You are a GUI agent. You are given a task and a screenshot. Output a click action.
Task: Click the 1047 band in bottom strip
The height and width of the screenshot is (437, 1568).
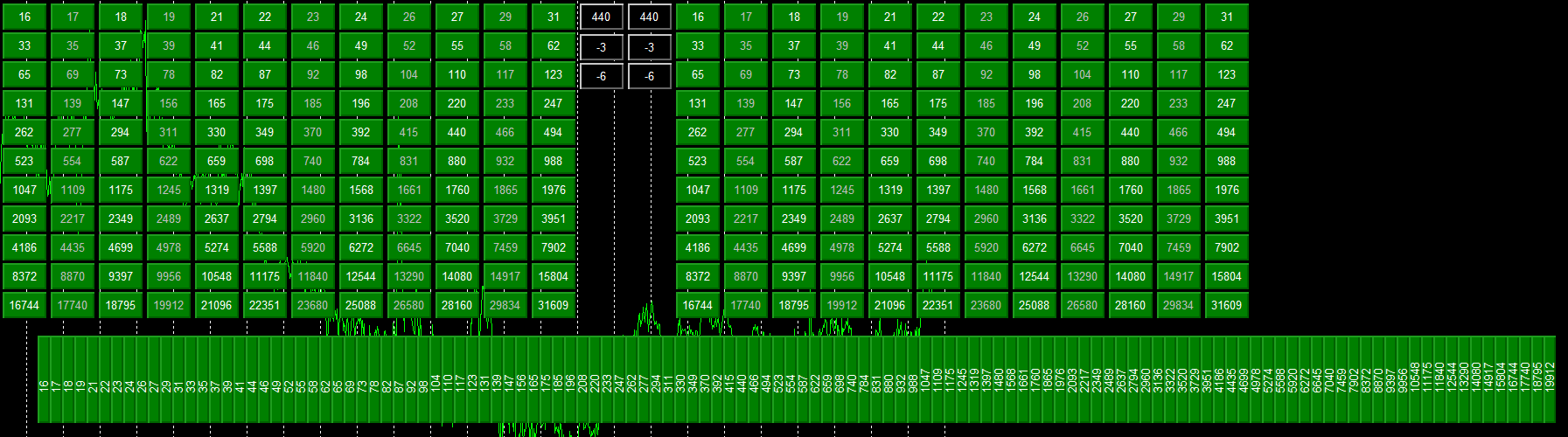[926, 379]
